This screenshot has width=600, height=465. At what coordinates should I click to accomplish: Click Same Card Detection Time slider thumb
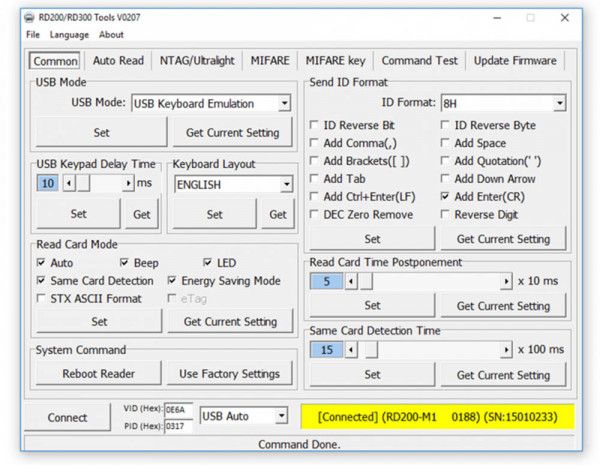point(371,350)
